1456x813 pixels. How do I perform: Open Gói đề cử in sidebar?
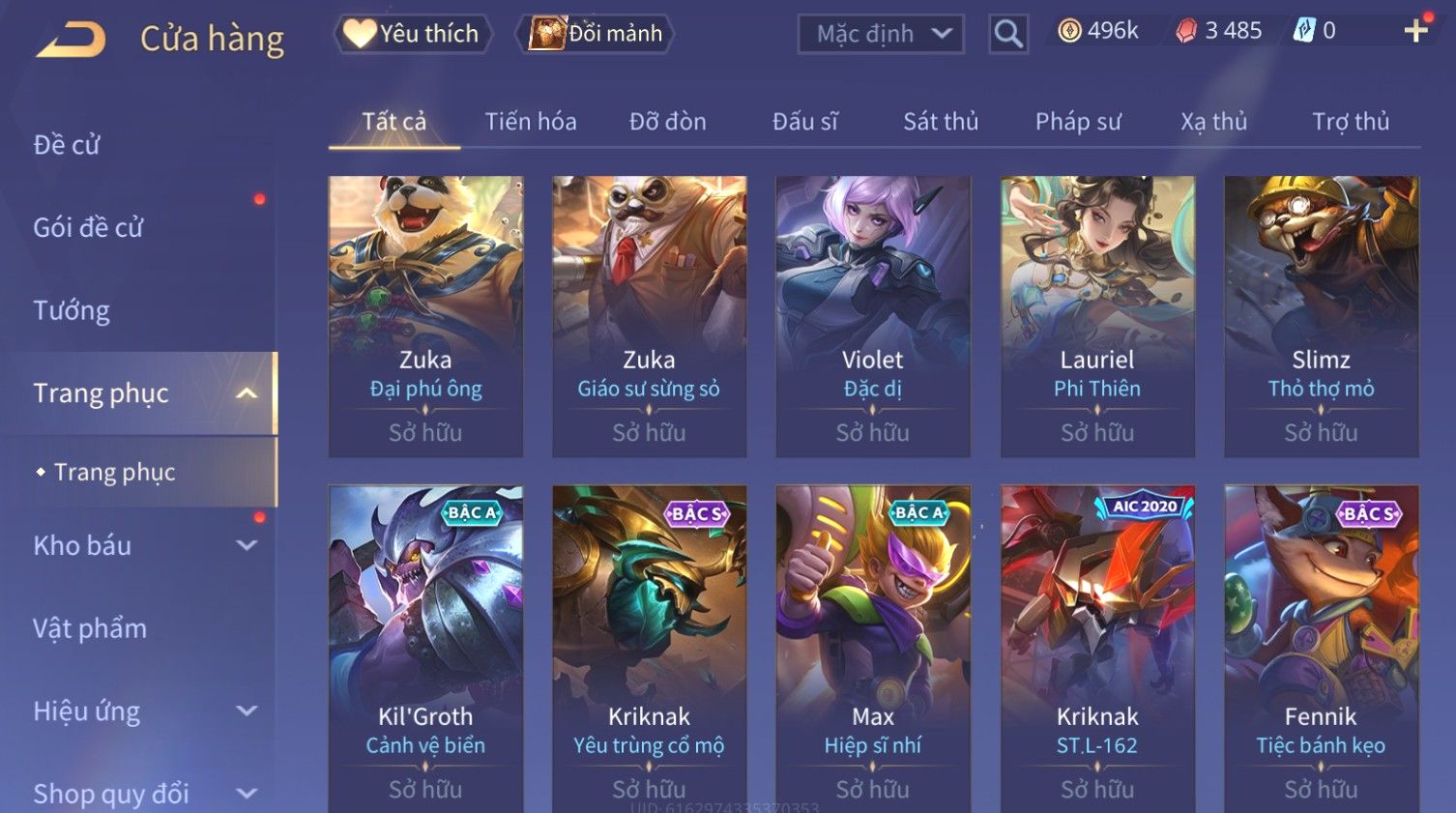pos(88,227)
